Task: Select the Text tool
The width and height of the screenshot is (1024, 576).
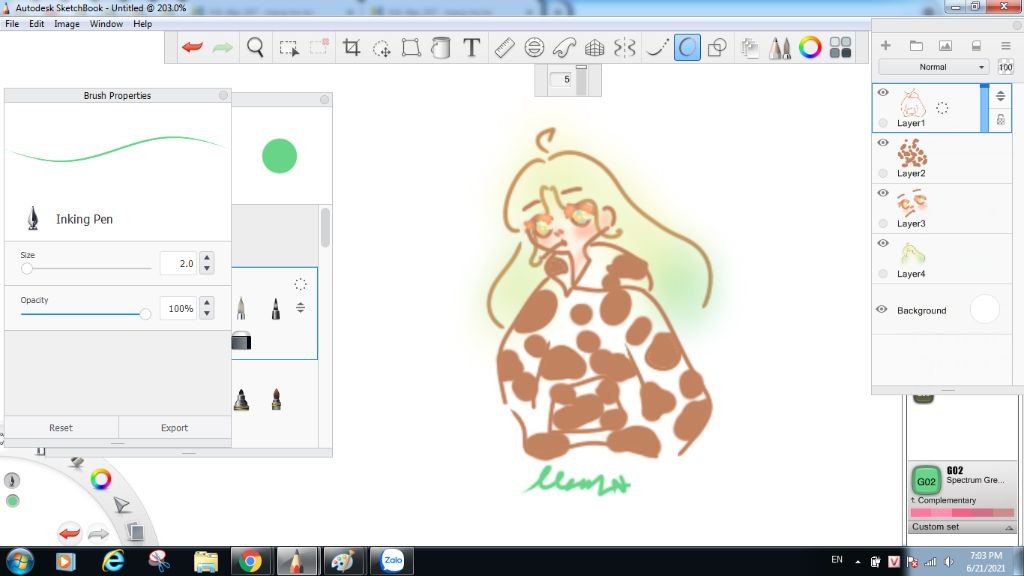Action: coord(471,47)
